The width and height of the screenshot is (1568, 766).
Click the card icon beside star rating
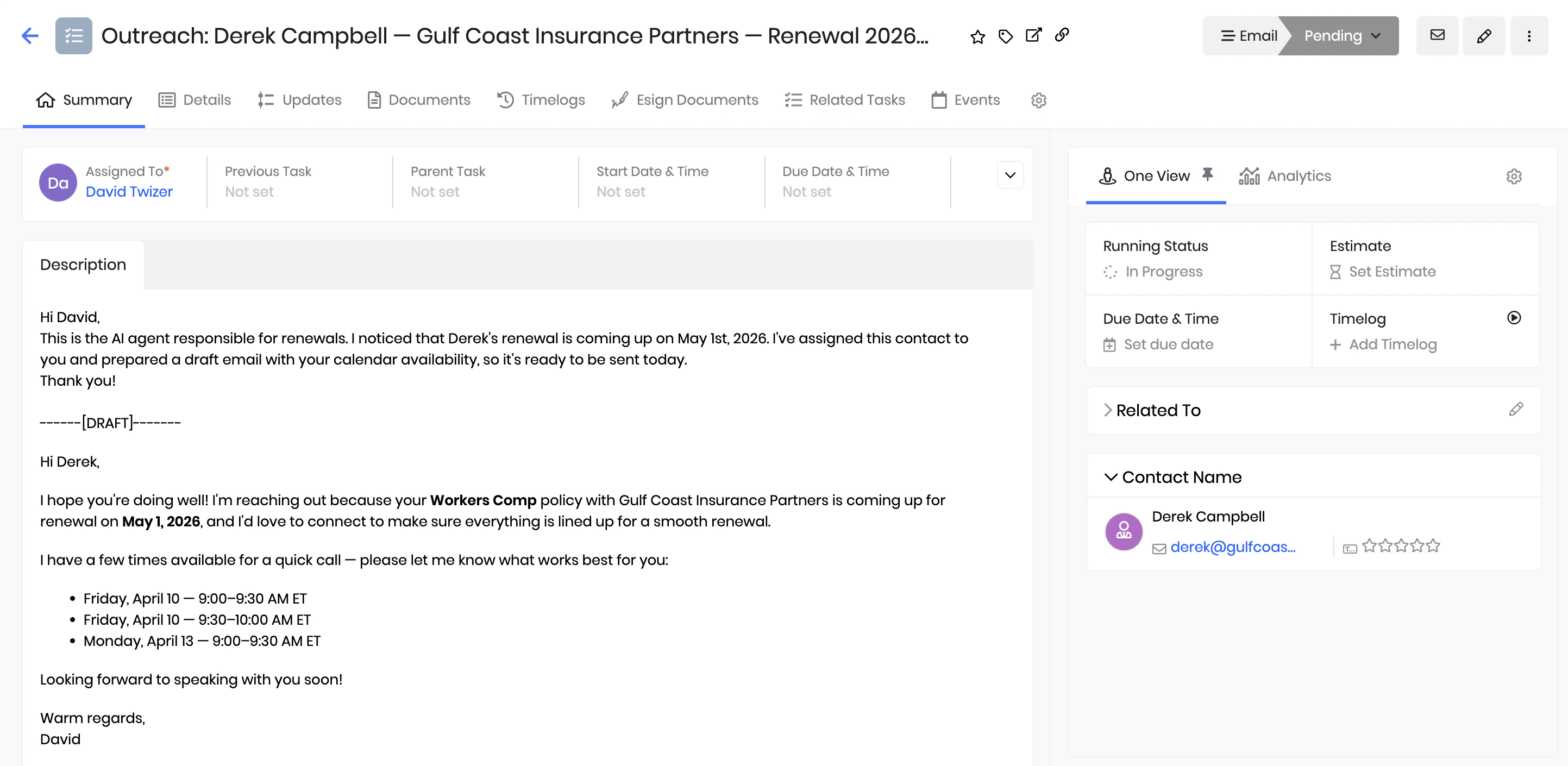click(x=1350, y=548)
